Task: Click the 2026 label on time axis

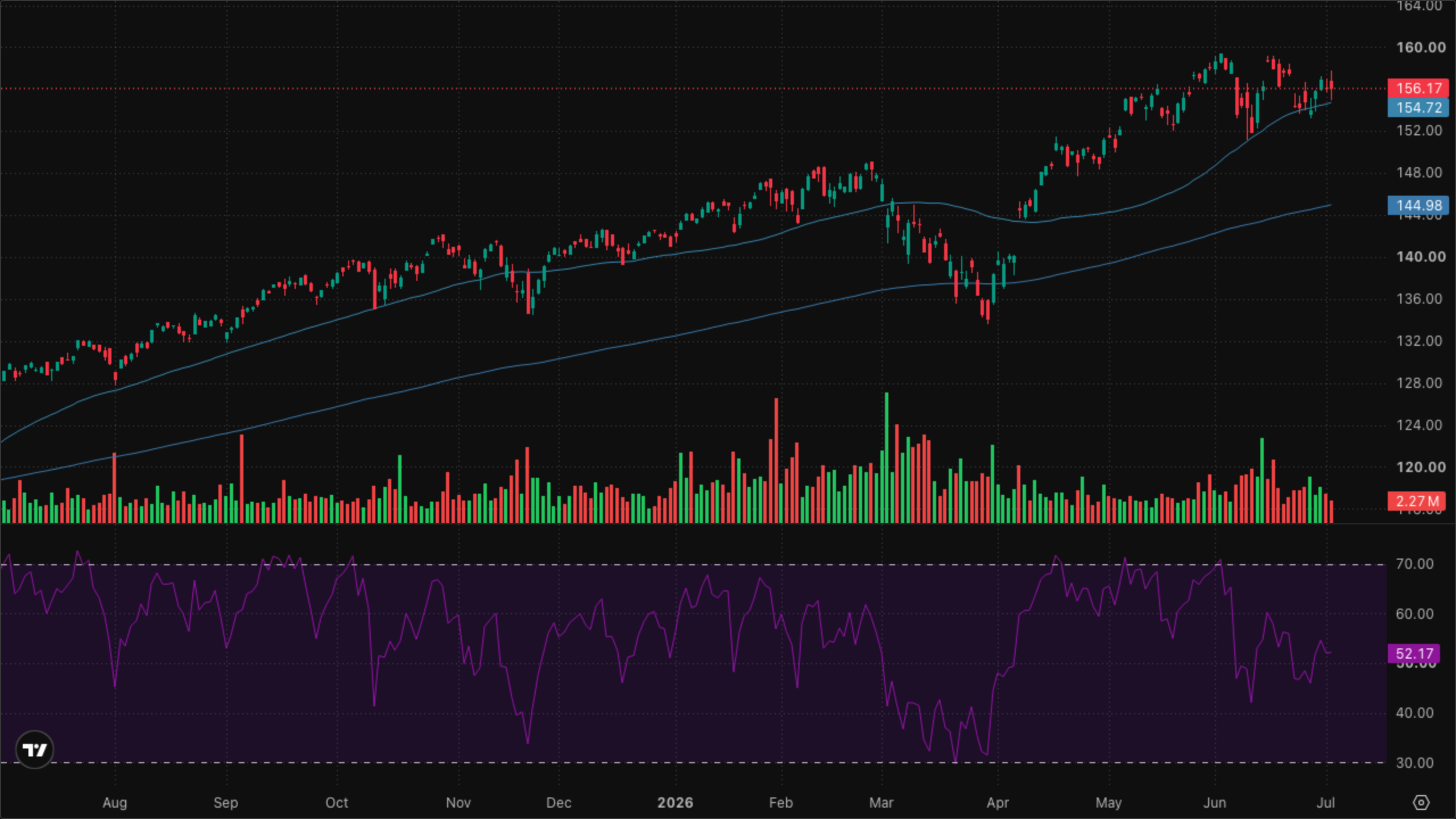Action: (x=675, y=803)
